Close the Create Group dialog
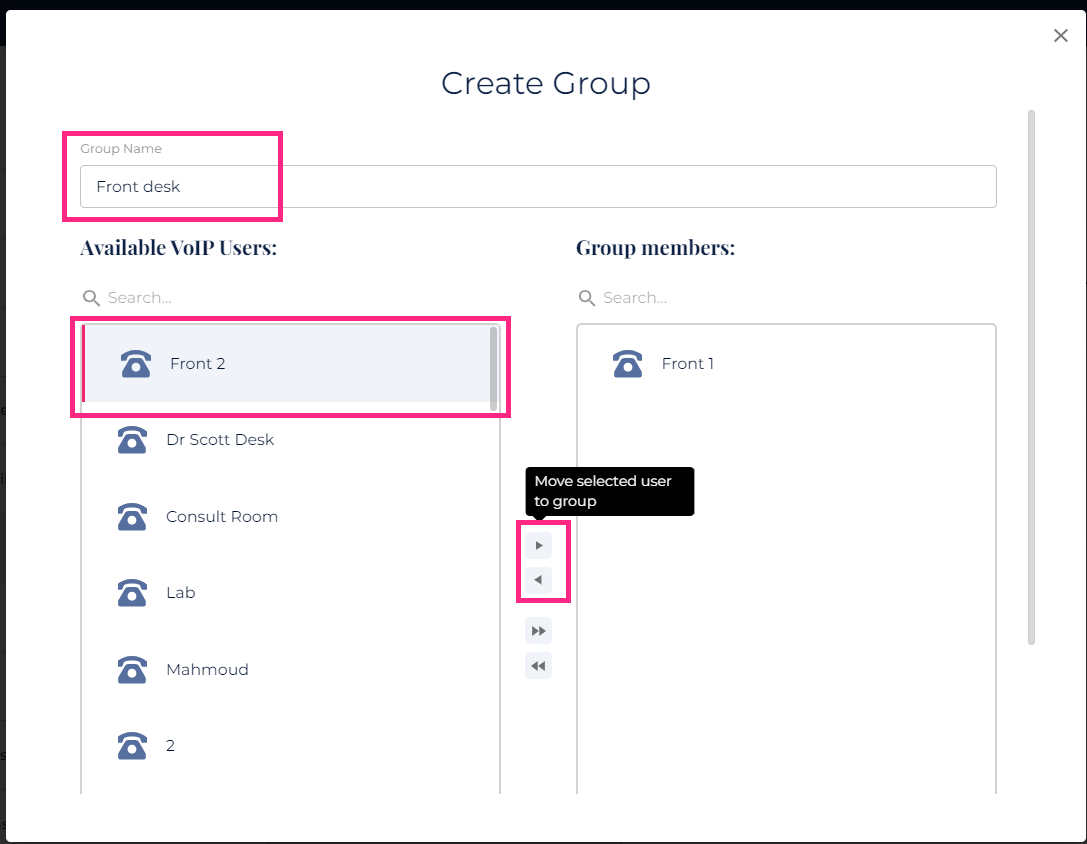 [1061, 36]
